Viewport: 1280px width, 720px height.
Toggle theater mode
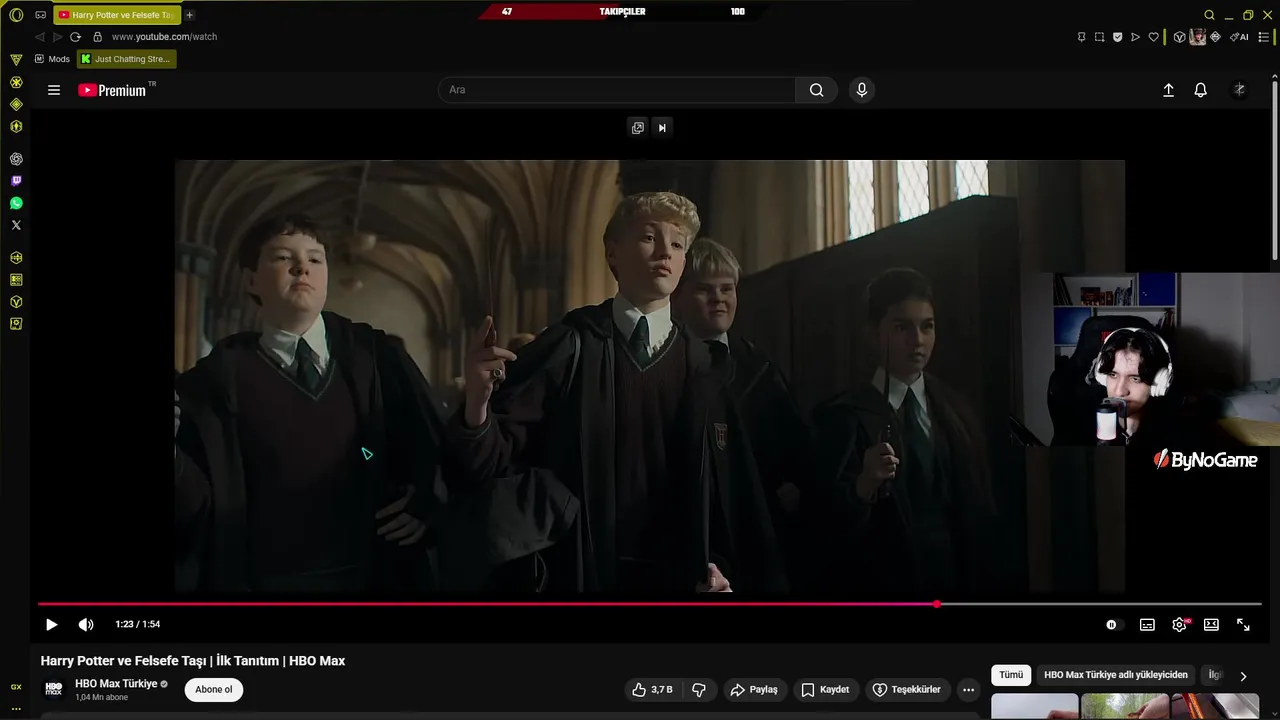coord(1211,624)
